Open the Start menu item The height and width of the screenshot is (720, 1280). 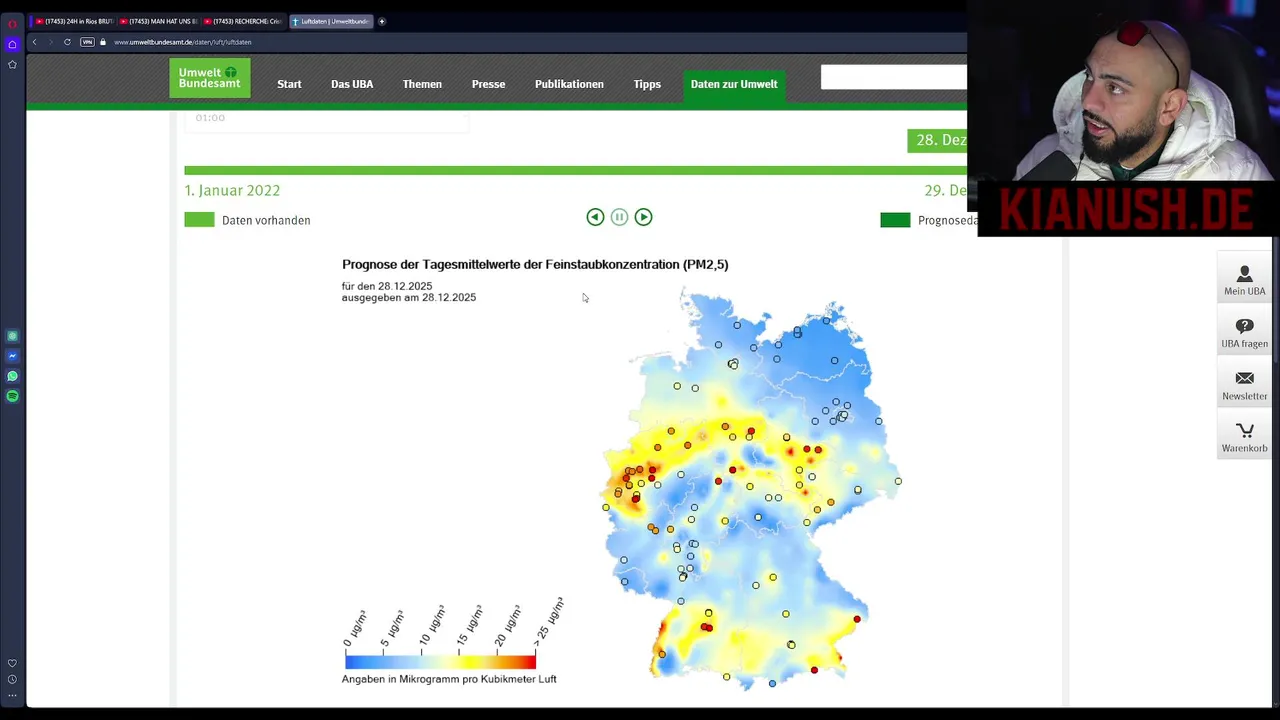(x=289, y=84)
